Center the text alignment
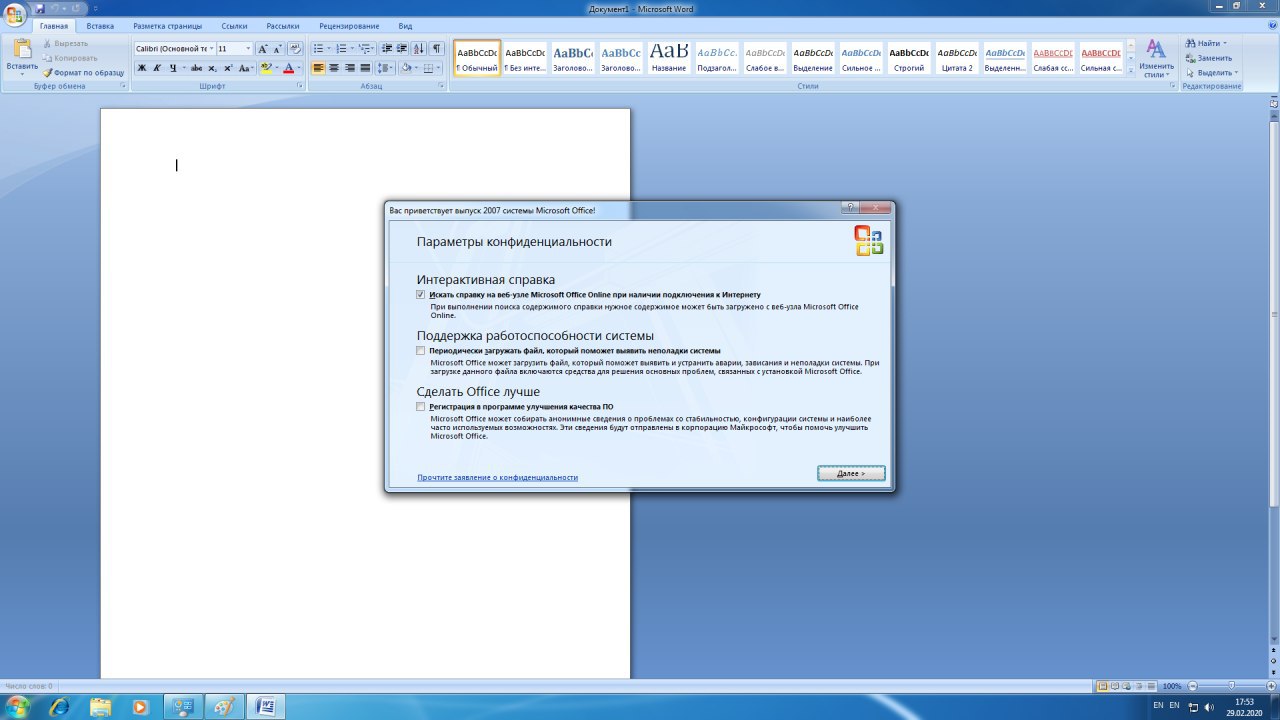Screen dimensions: 1280x720 point(334,68)
